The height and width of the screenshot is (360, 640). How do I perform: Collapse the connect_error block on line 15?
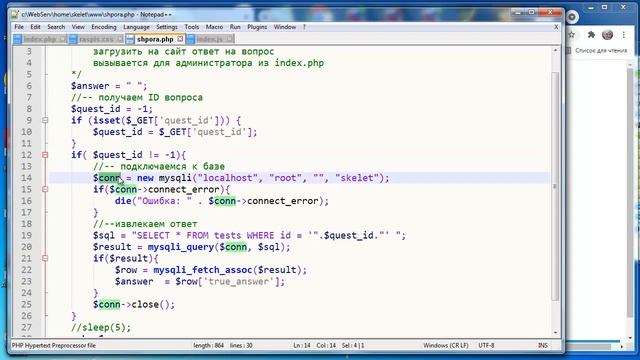click(x=45, y=189)
